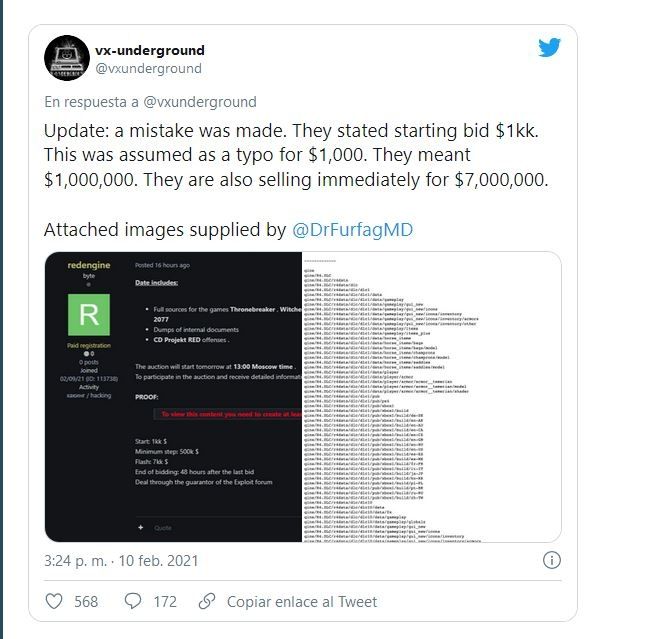Image resolution: width=652 pixels, height=639 pixels.
Task: Click the chain link copy icon
Action: pyautogui.click(x=207, y=601)
